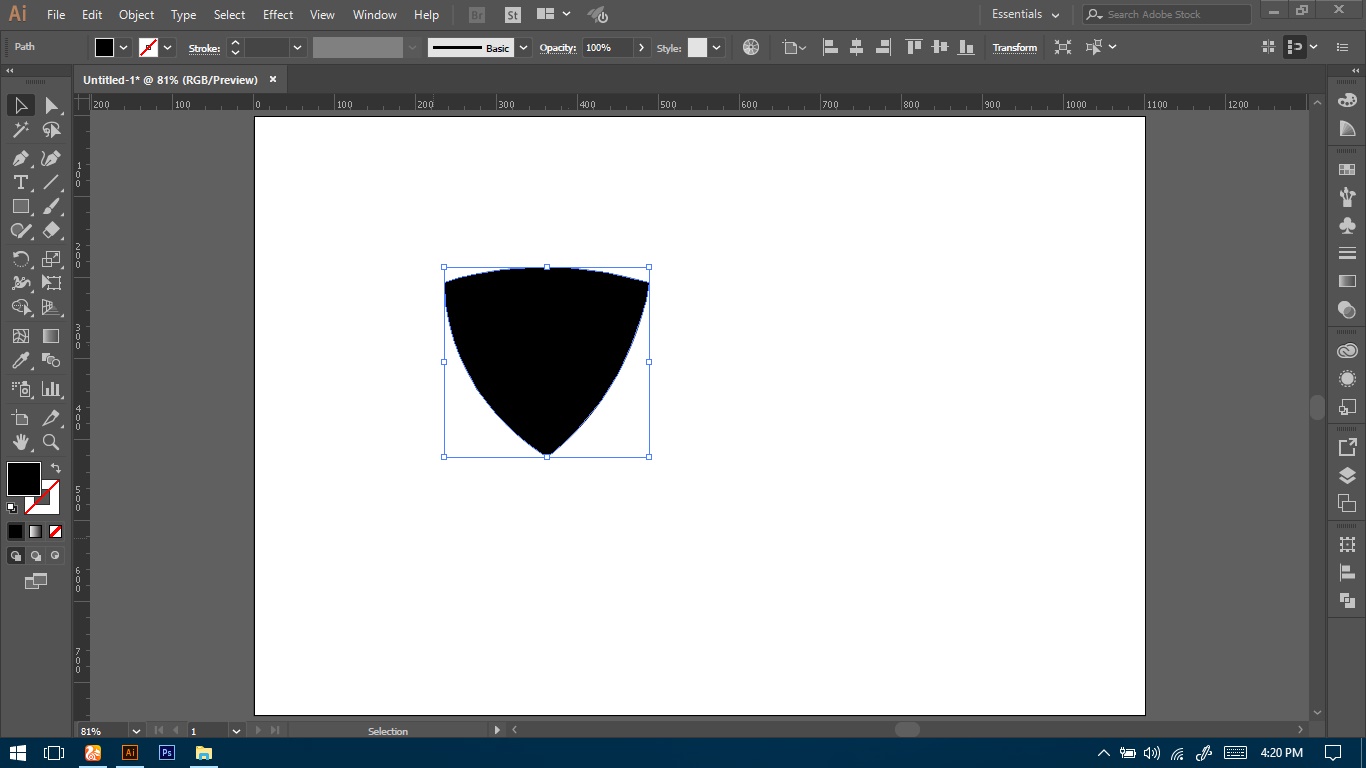The image size is (1366, 768).
Task: Open stroke color dropdown arrow
Action: tap(168, 47)
